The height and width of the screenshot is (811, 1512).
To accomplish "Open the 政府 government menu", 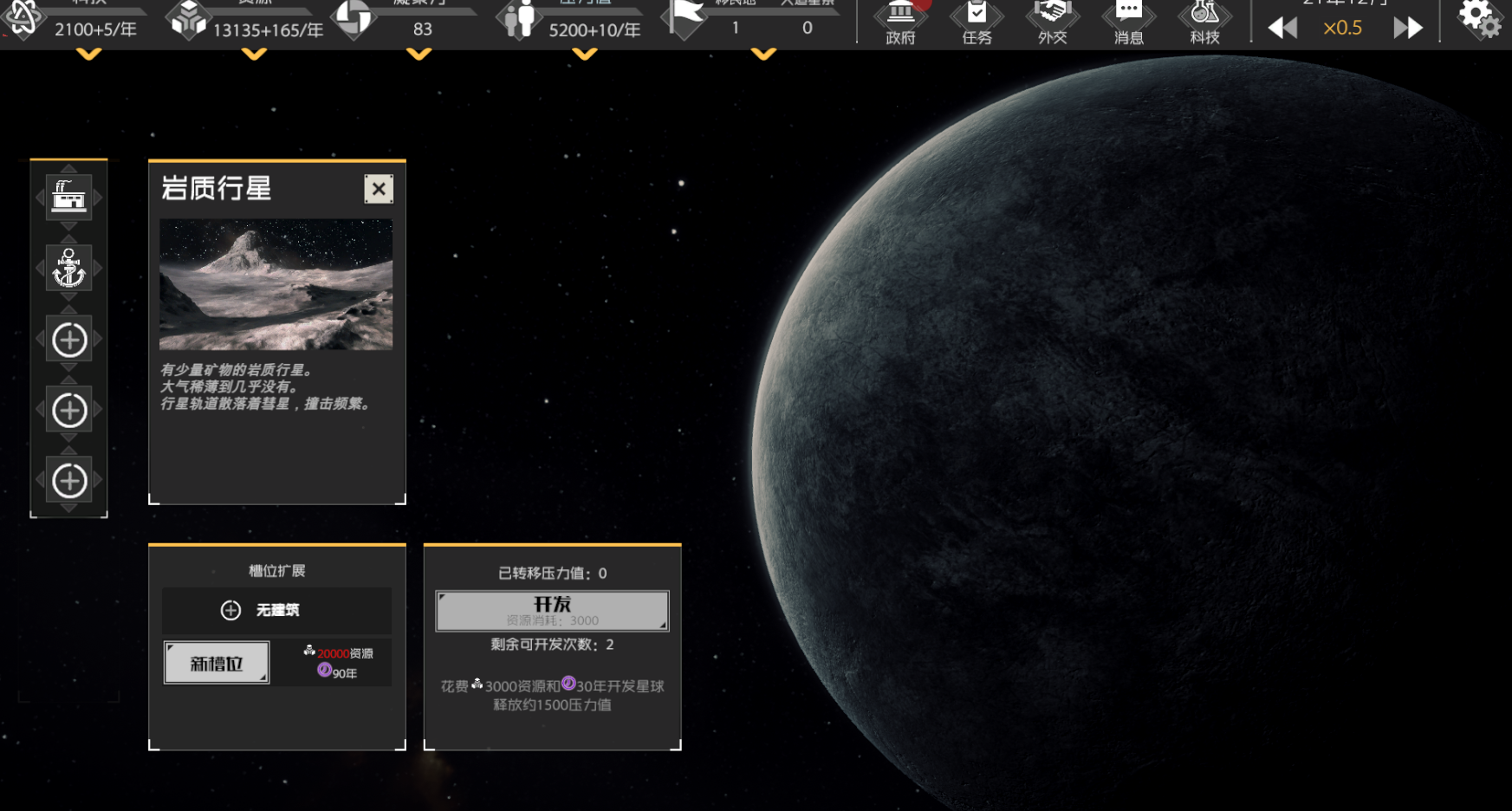I will pyautogui.click(x=900, y=23).
